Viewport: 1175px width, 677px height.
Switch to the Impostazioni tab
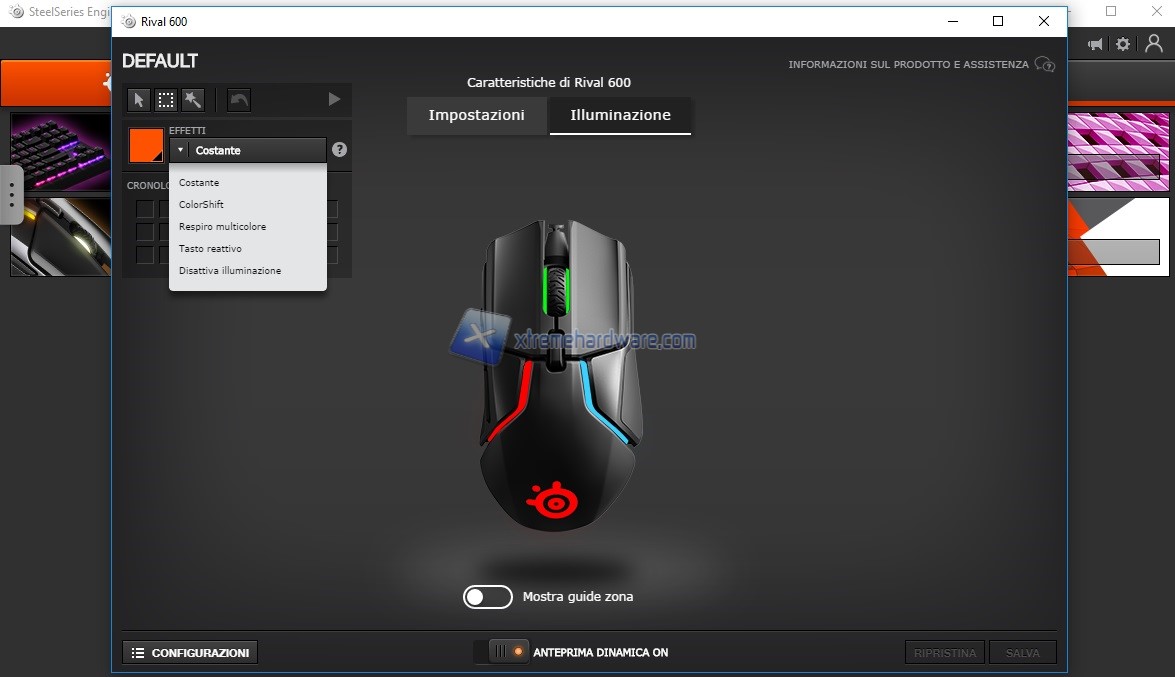coord(476,115)
